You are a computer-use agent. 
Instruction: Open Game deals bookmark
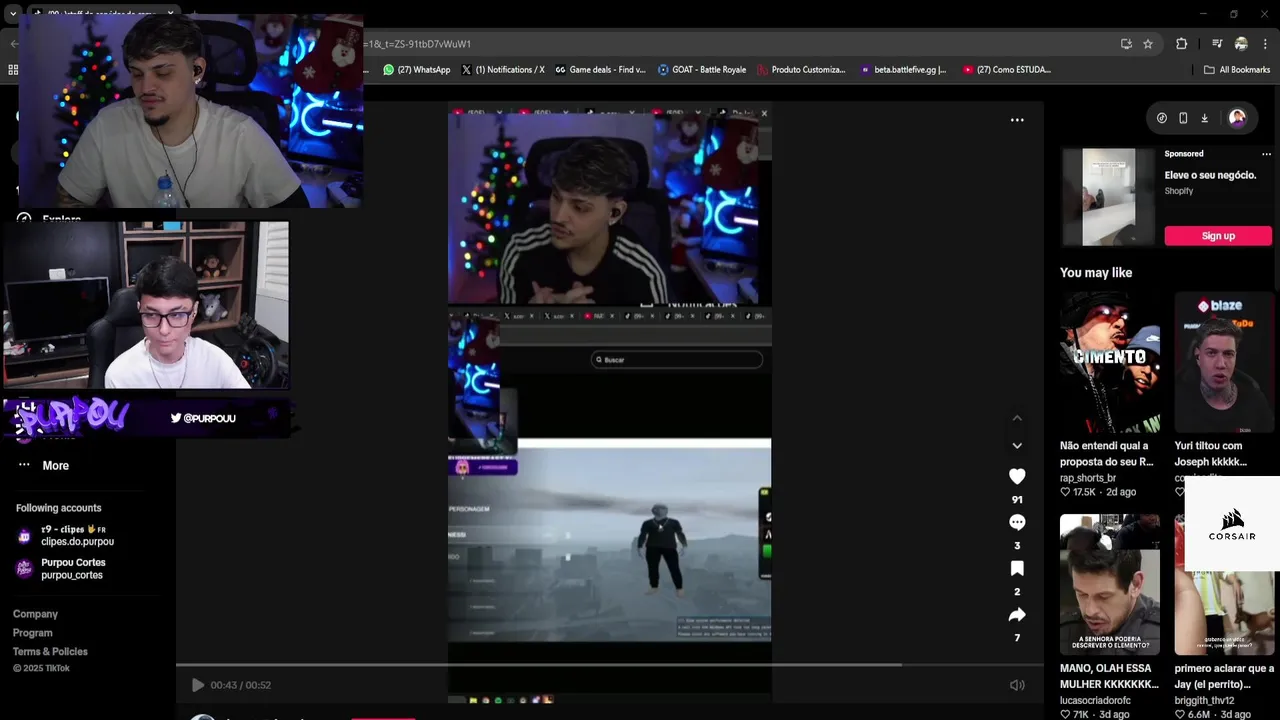coord(600,70)
